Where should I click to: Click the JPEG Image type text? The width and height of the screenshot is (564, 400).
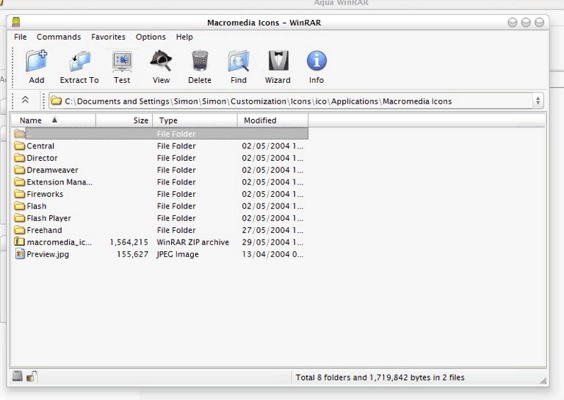click(177, 254)
